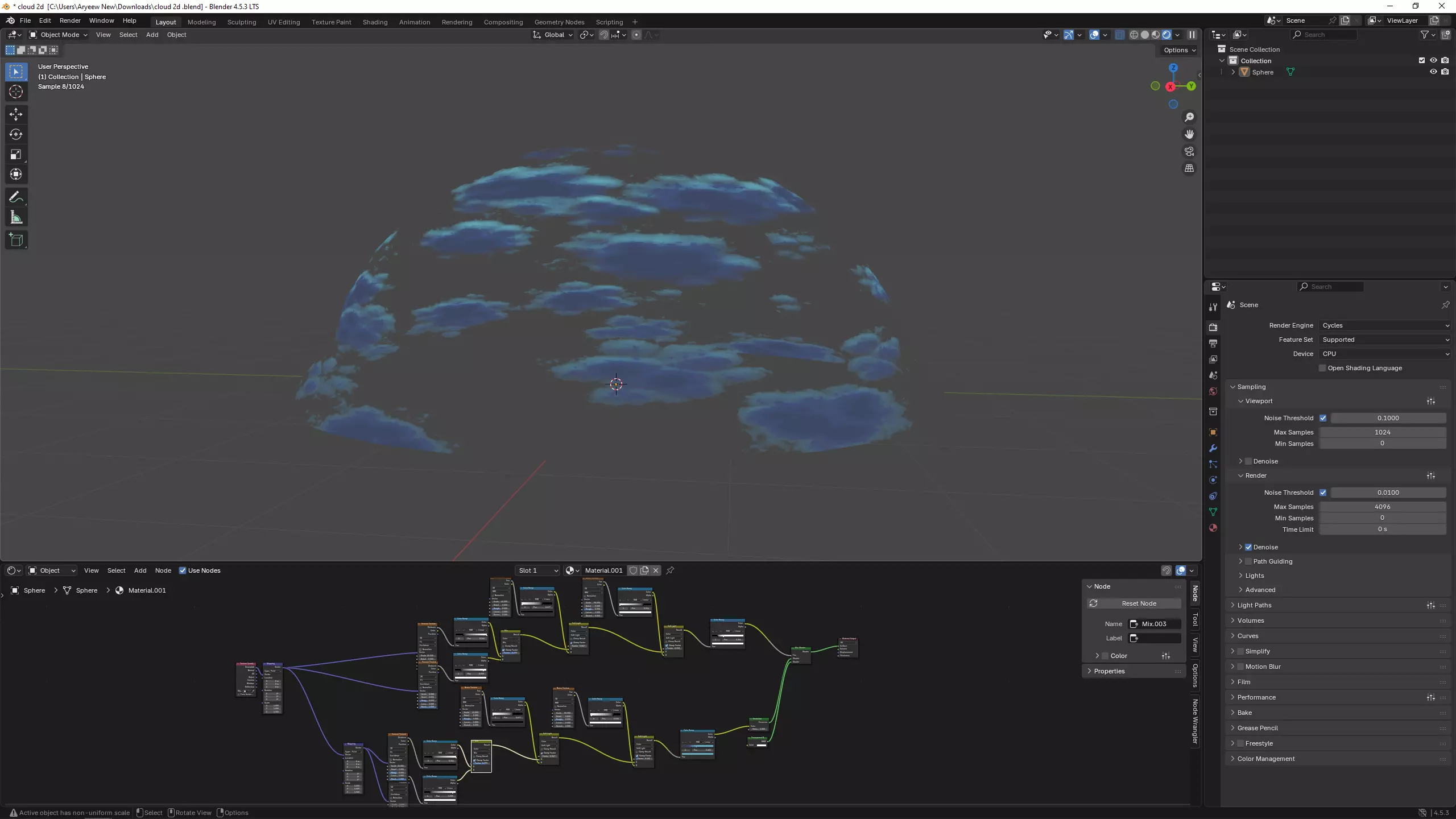The height and width of the screenshot is (819, 1456).
Task: Open the Output properties tab
Action: point(1213,343)
